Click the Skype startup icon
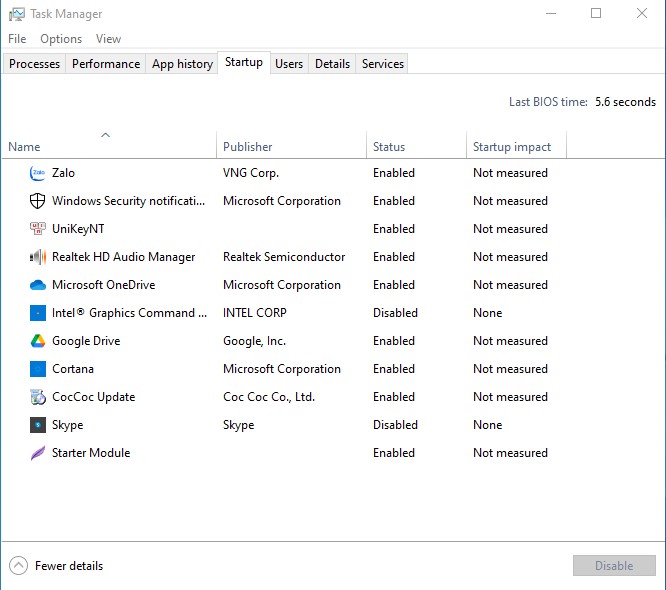Screen dimensions: 666x590 [38, 425]
